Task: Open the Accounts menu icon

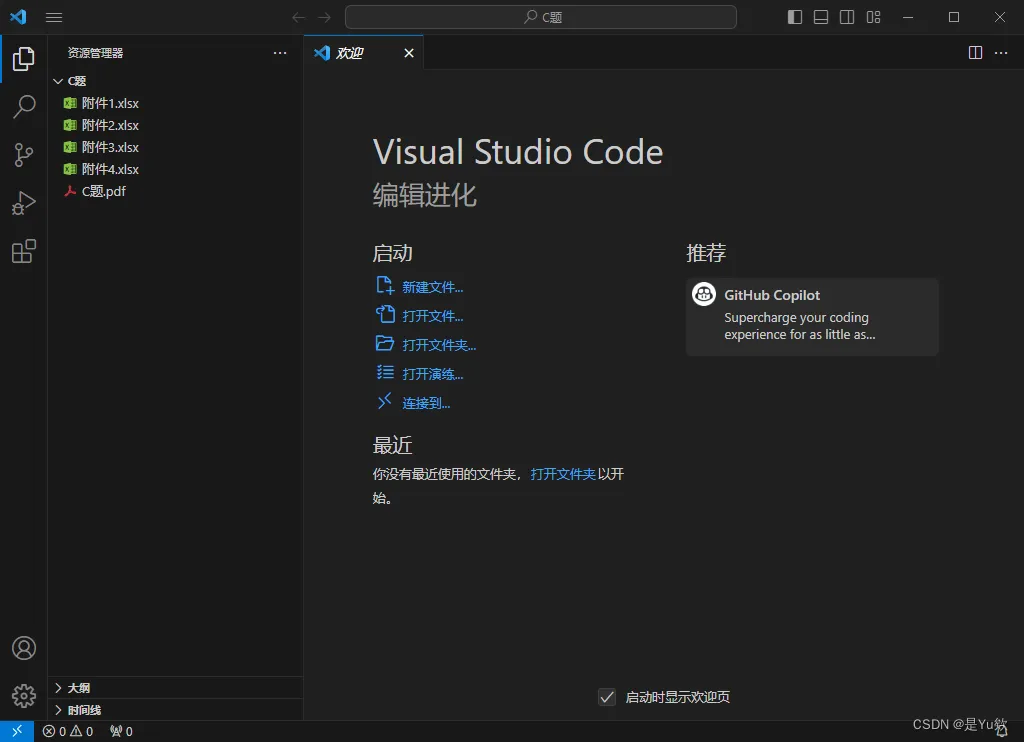Action: point(24,648)
